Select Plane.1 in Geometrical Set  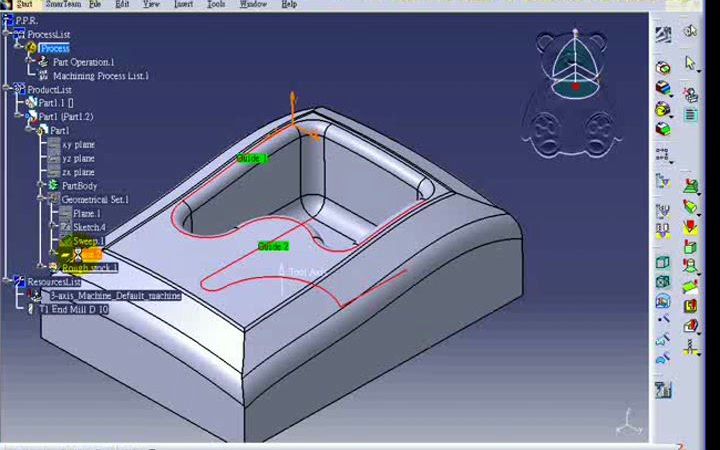tap(87, 214)
